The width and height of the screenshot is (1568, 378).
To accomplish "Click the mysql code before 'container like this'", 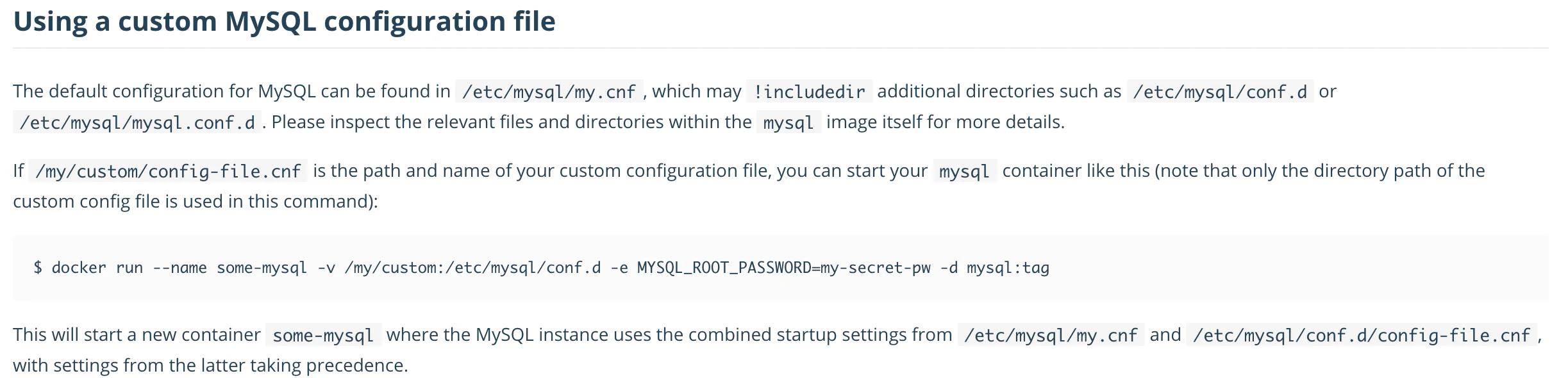I will 965,171.
